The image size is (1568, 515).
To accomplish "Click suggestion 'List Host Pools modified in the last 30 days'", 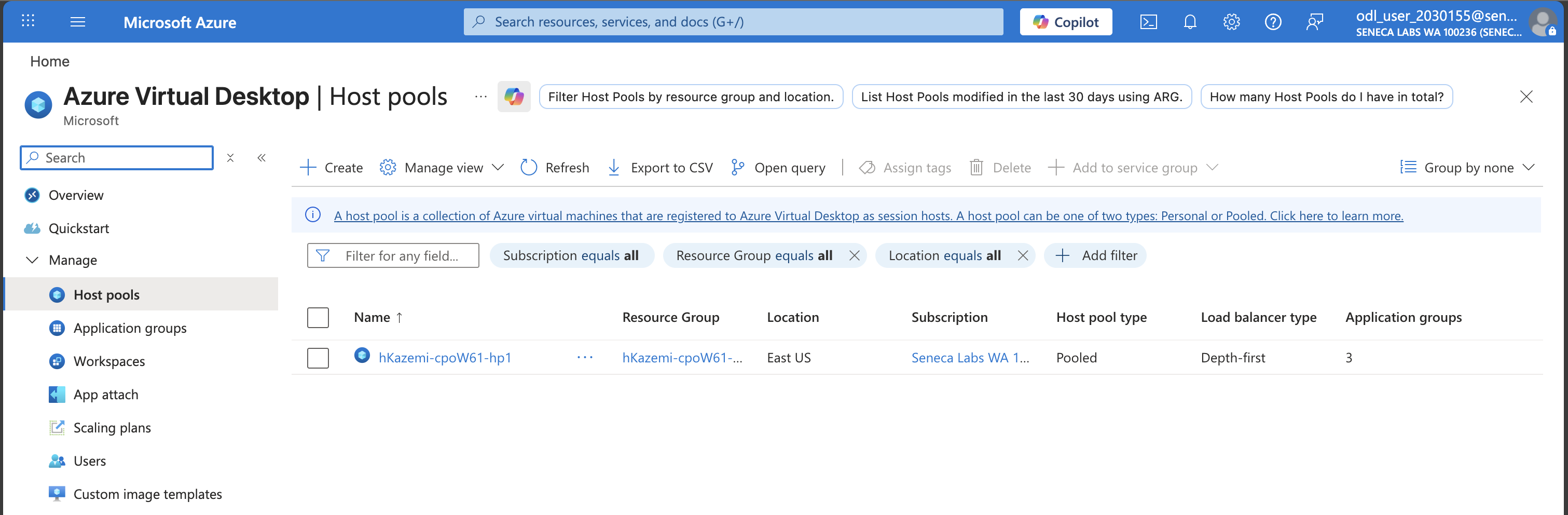I will 1022,96.
